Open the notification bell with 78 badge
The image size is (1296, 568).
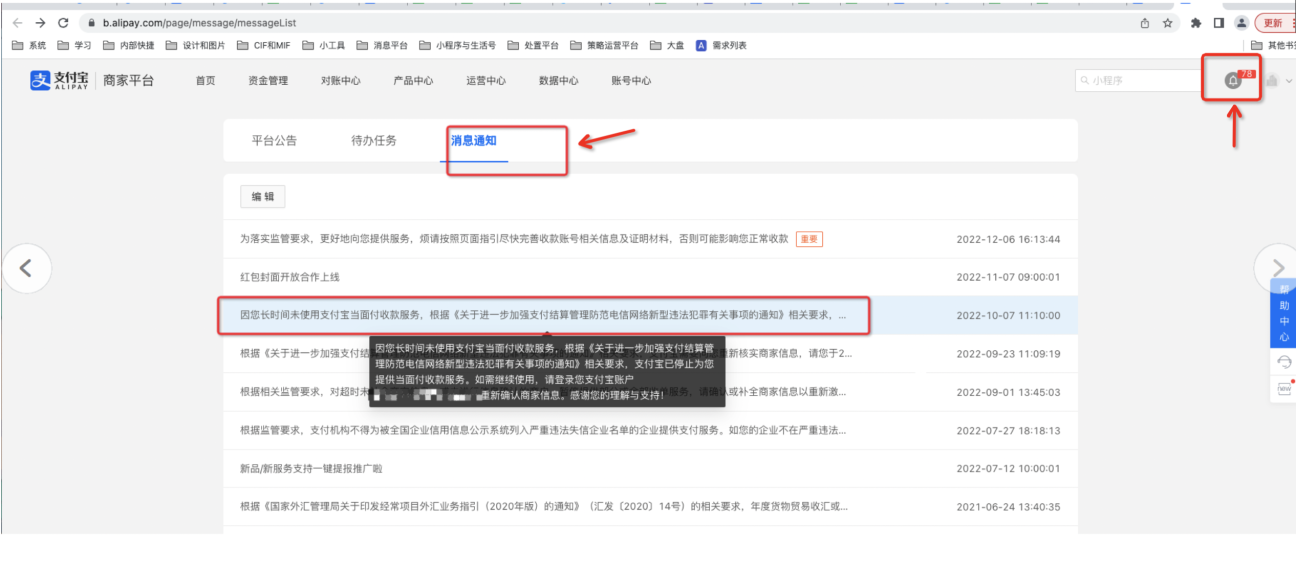tap(1233, 80)
